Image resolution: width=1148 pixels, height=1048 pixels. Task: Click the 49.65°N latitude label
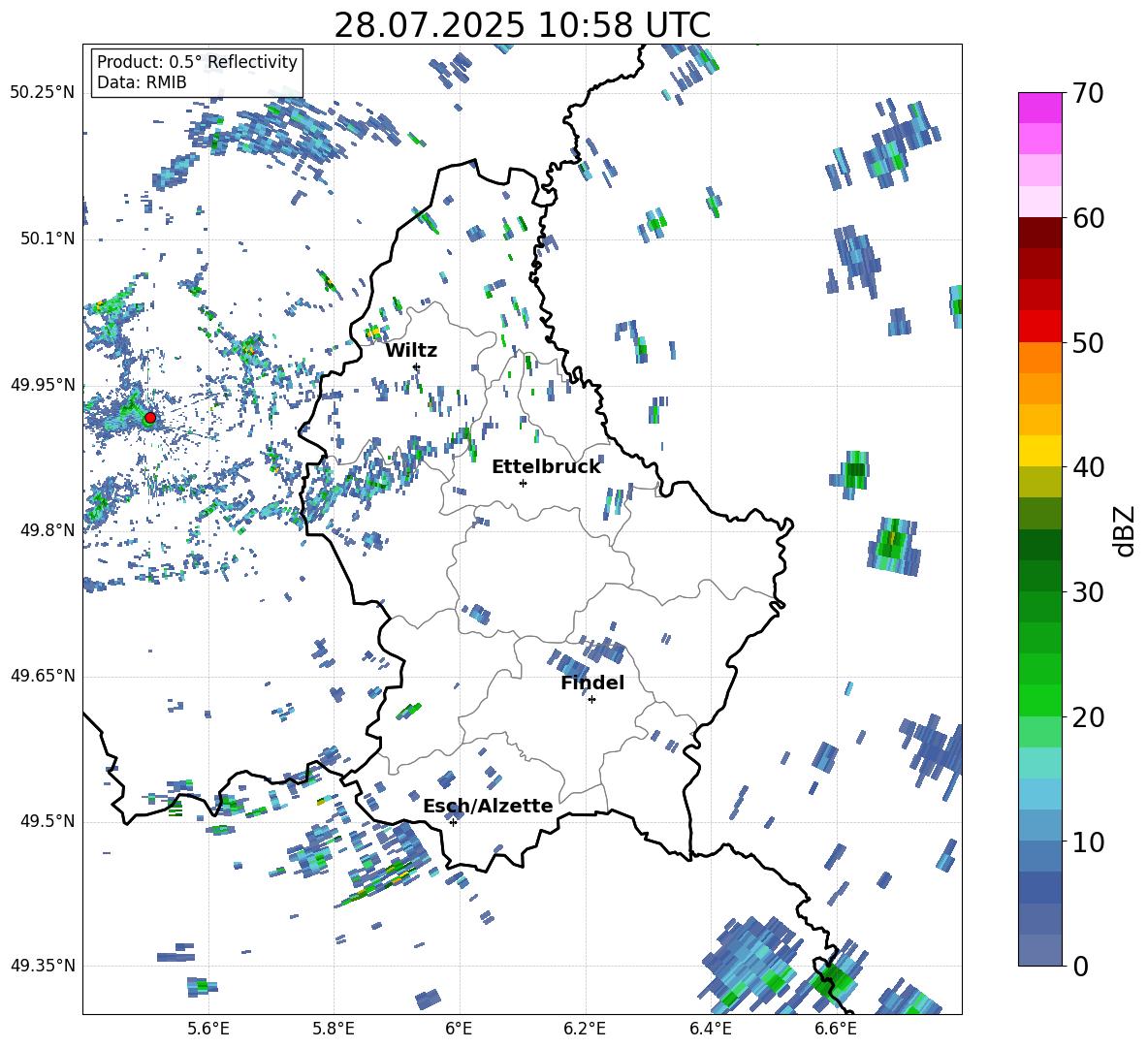43,676
